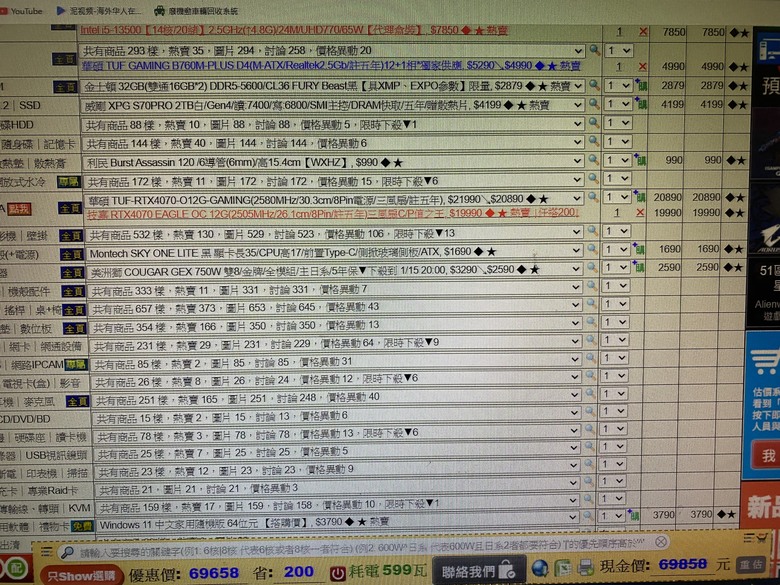Click the 專屬 badge on the 開放式水冷 row
Viewport: 780px width, 585px height.
tap(69, 182)
